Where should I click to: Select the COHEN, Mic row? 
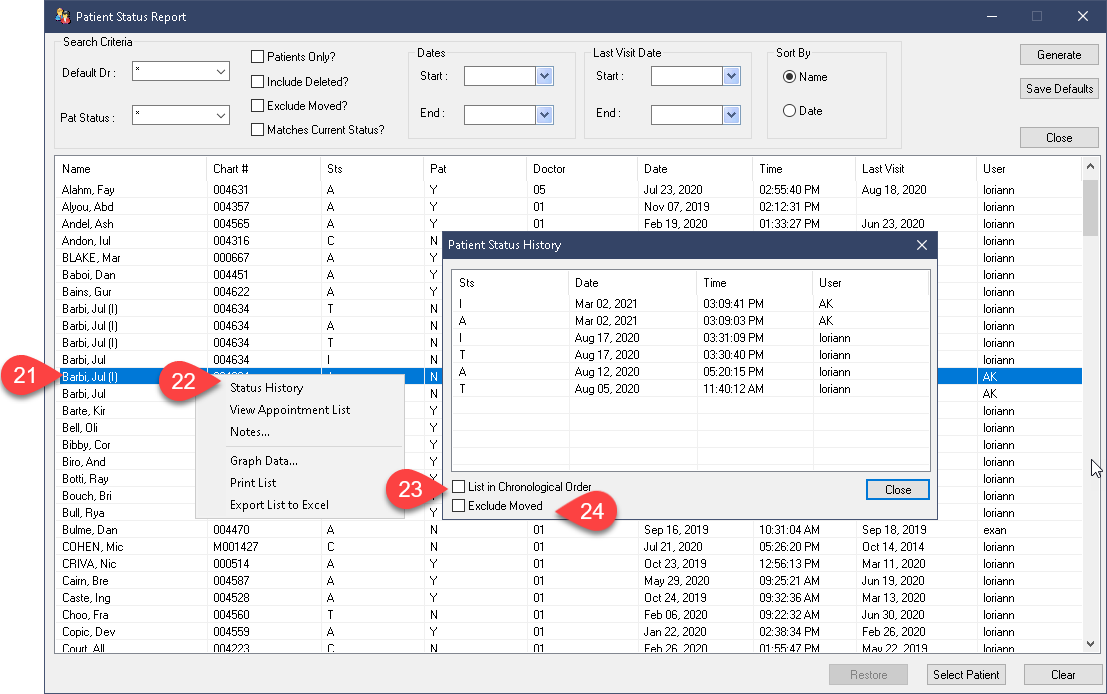568,546
